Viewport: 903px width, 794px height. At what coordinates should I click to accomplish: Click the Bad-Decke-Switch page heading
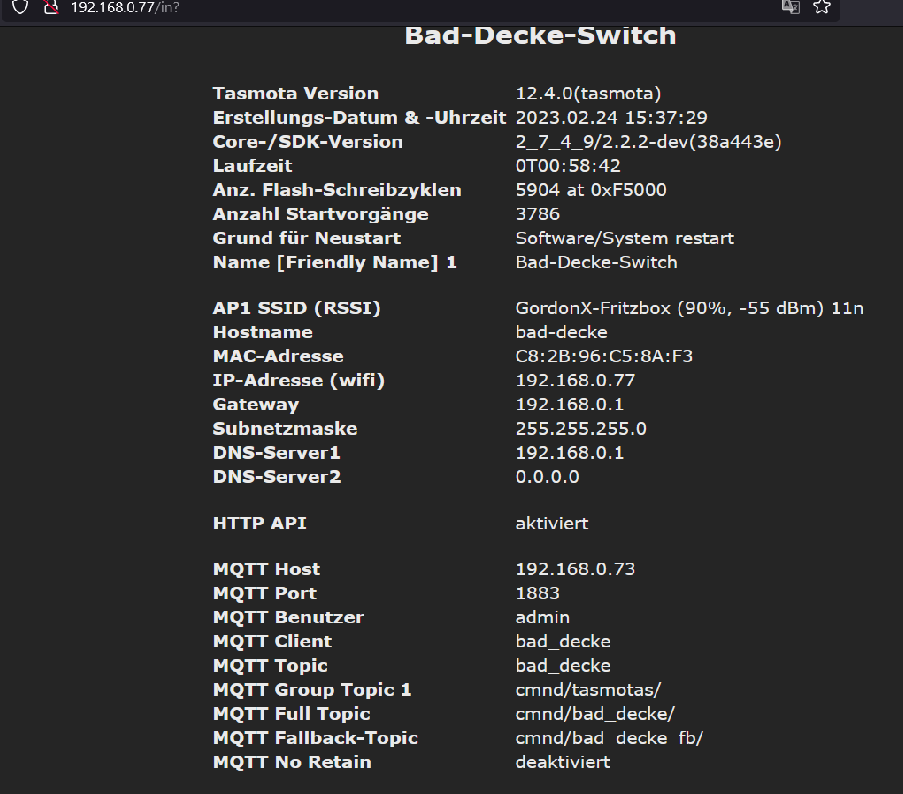[x=540, y=36]
